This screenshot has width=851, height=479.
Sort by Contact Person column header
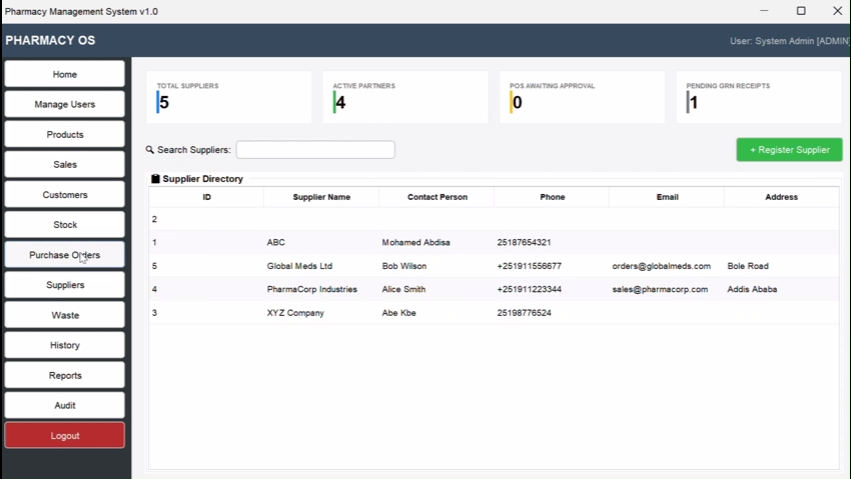click(x=437, y=197)
